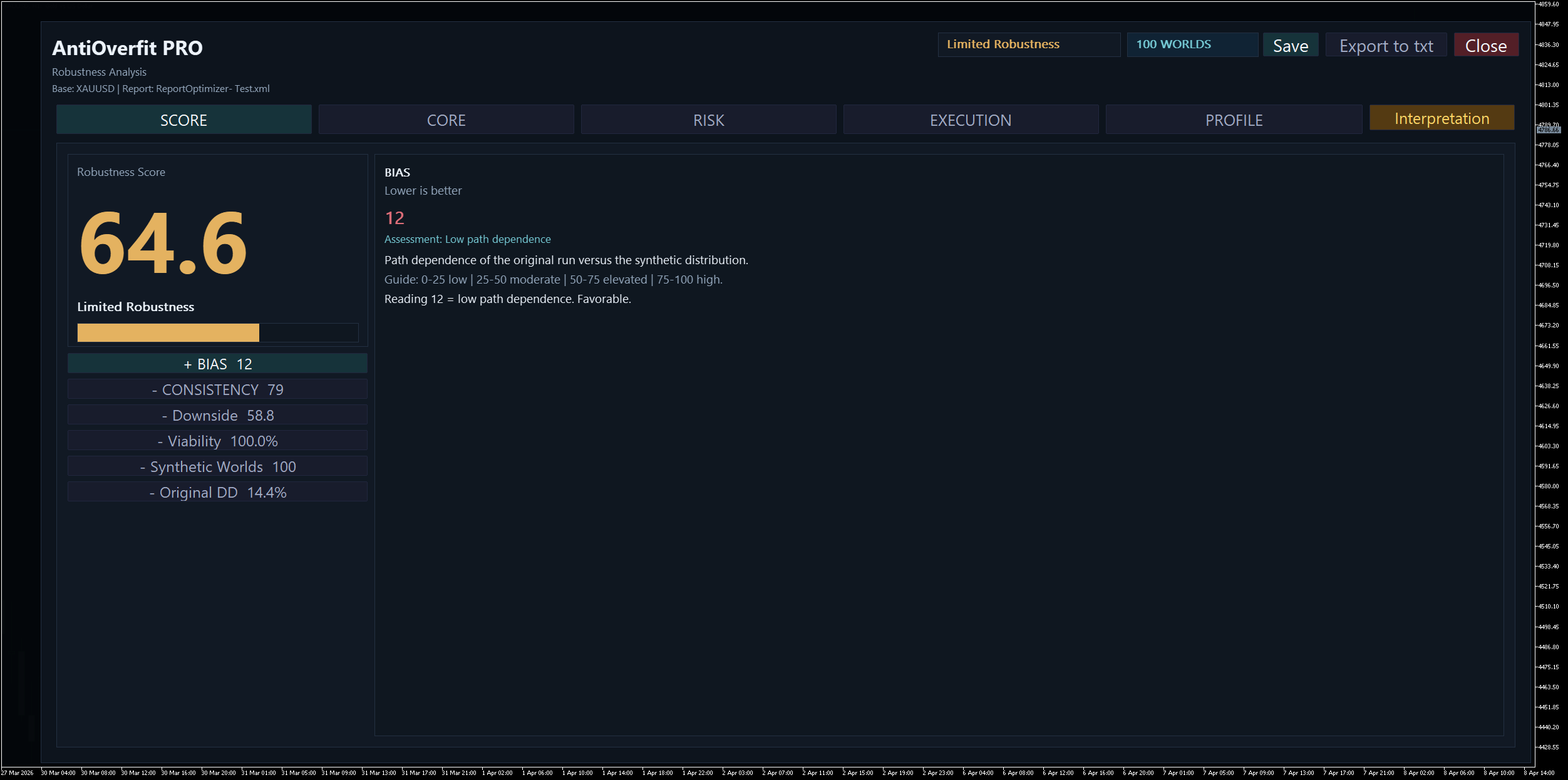Viewport: 1568px width, 780px height.
Task: Expand the Viability 100.0% row
Action: pos(217,441)
